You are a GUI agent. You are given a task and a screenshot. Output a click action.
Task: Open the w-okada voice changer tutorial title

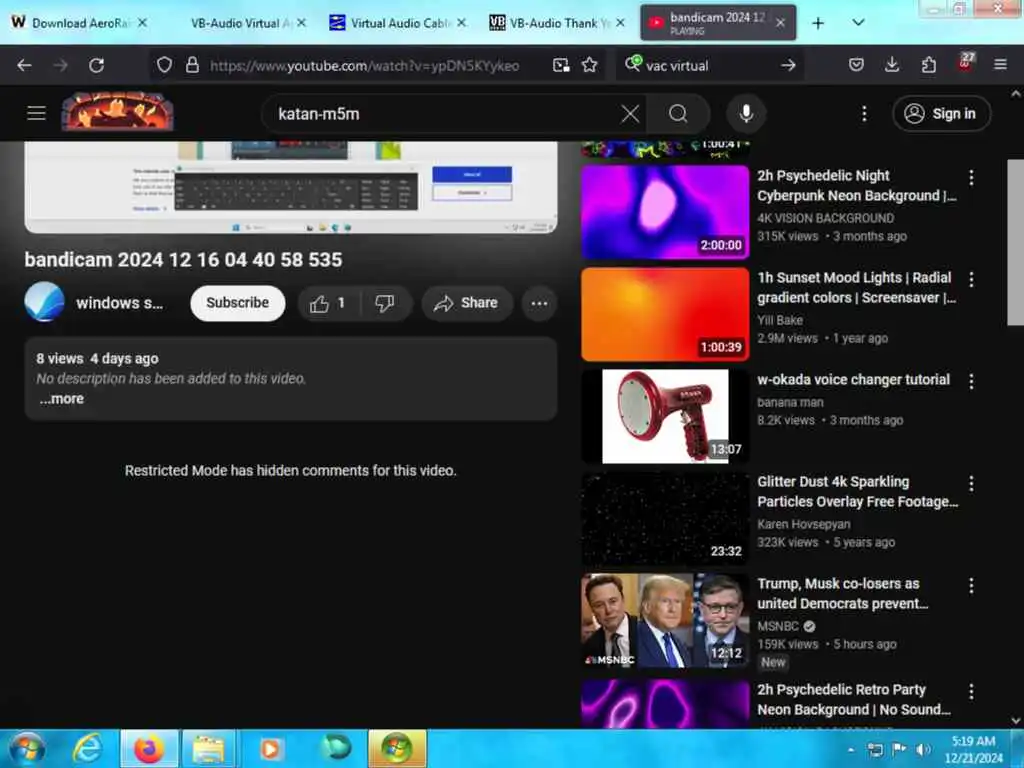(853, 379)
